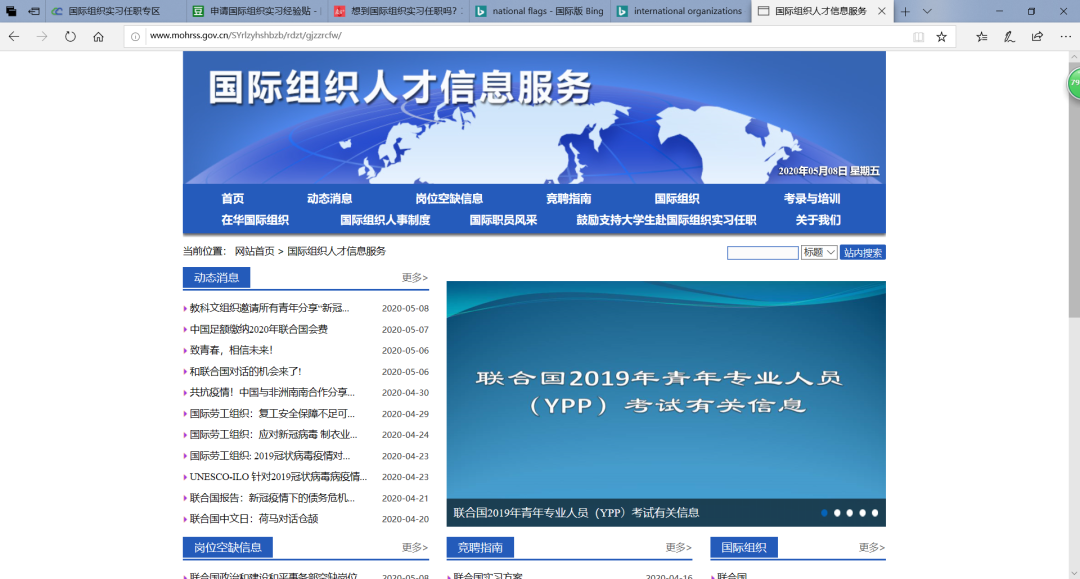Click the site search text field
The height and width of the screenshot is (579, 1080).
pyautogui.click(x=762, y=253)
